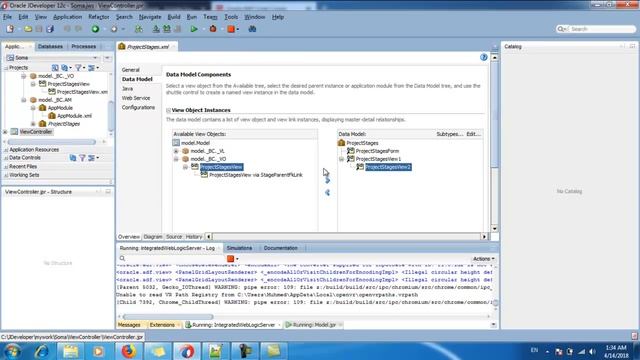
Task: Click the Forward navigation toolbar icon
Action: click(114, 29)
